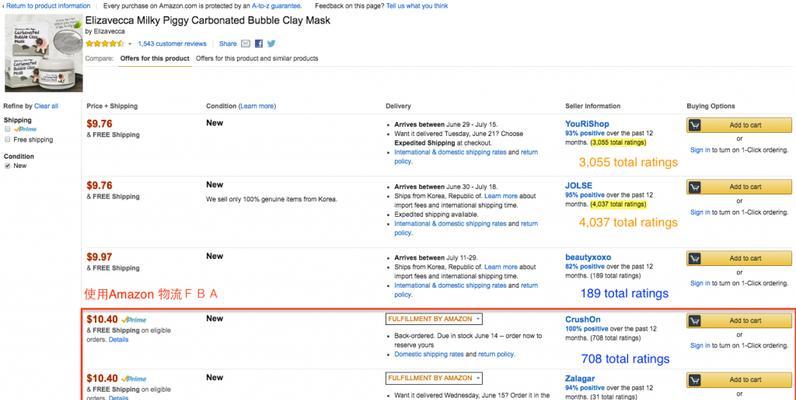Select Offers for this product tab

pyautogui.click(x=155, y=58)
